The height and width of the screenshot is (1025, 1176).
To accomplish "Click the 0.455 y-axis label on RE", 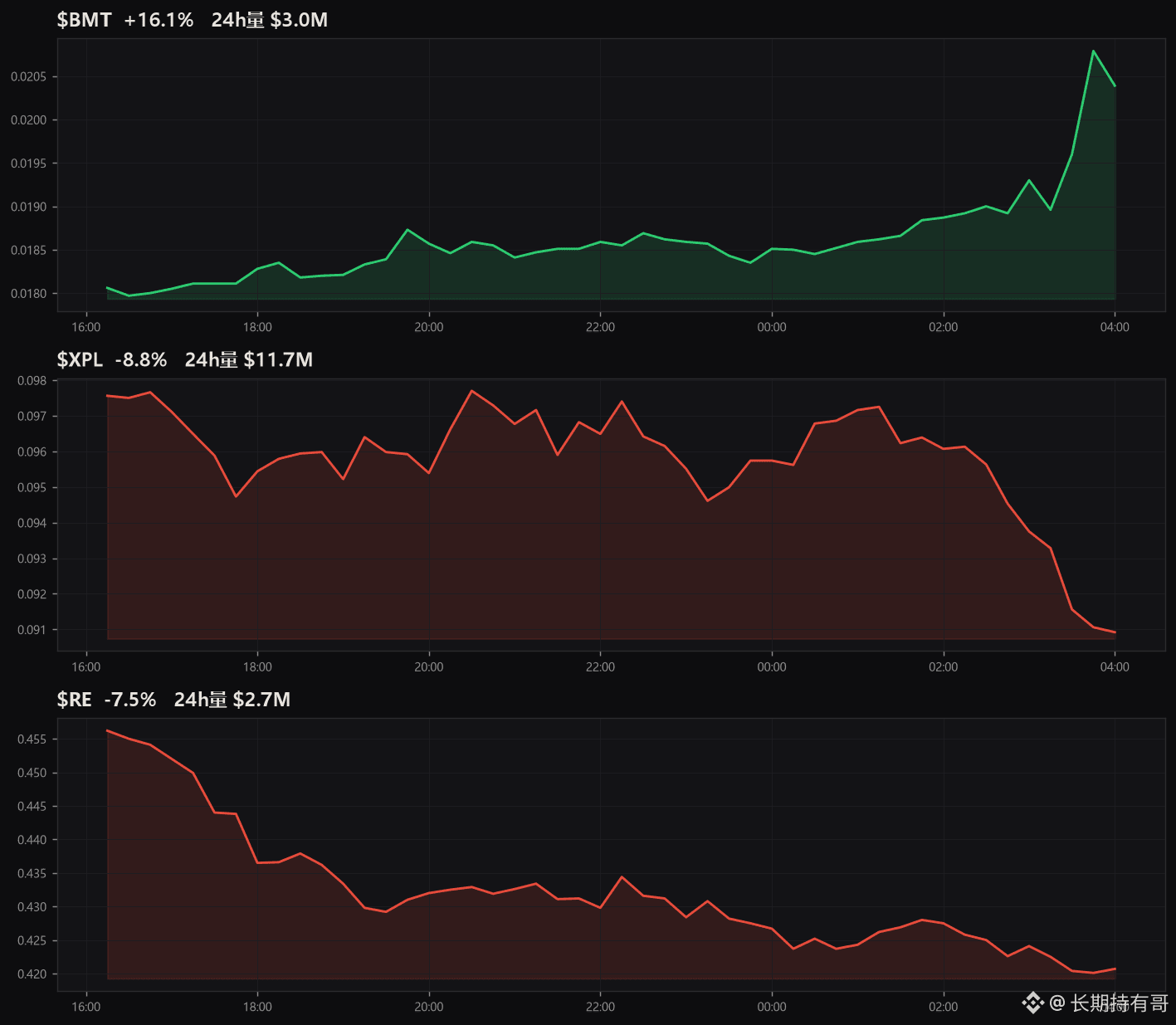I will click(x=32, y=739).
